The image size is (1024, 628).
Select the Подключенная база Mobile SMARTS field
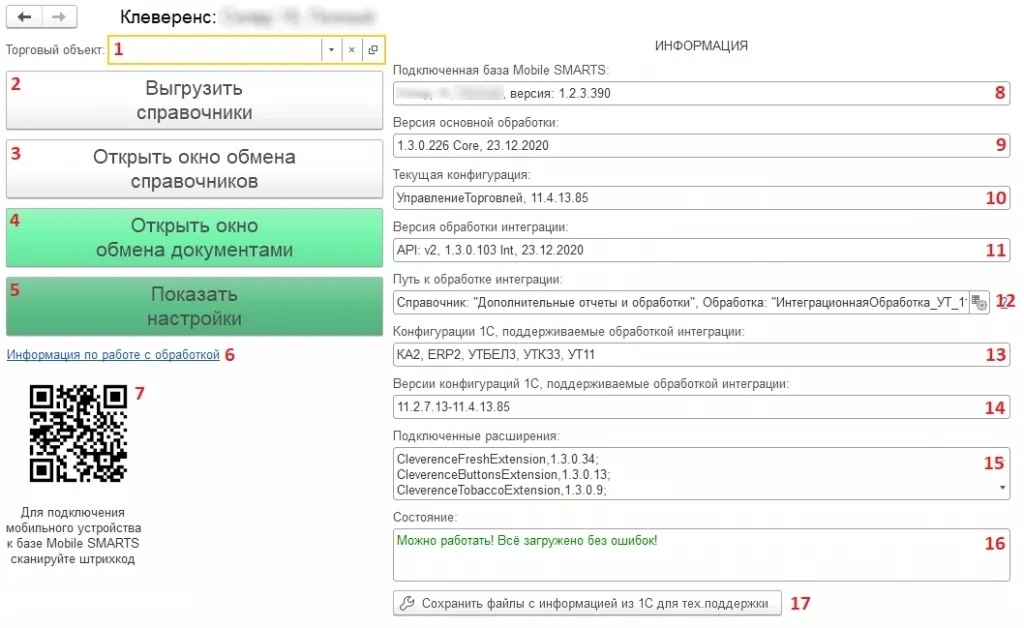[x=701, y=93]
